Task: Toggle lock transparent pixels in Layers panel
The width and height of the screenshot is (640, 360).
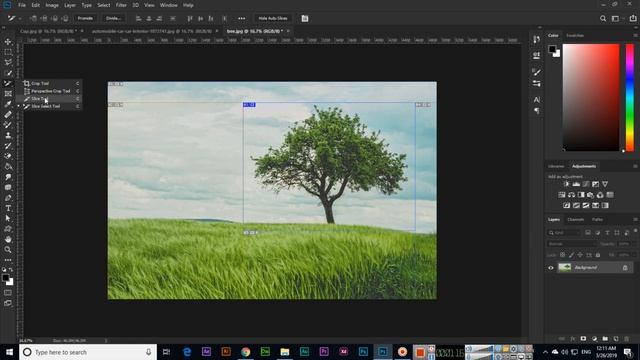Action: (x=562, y=255)
